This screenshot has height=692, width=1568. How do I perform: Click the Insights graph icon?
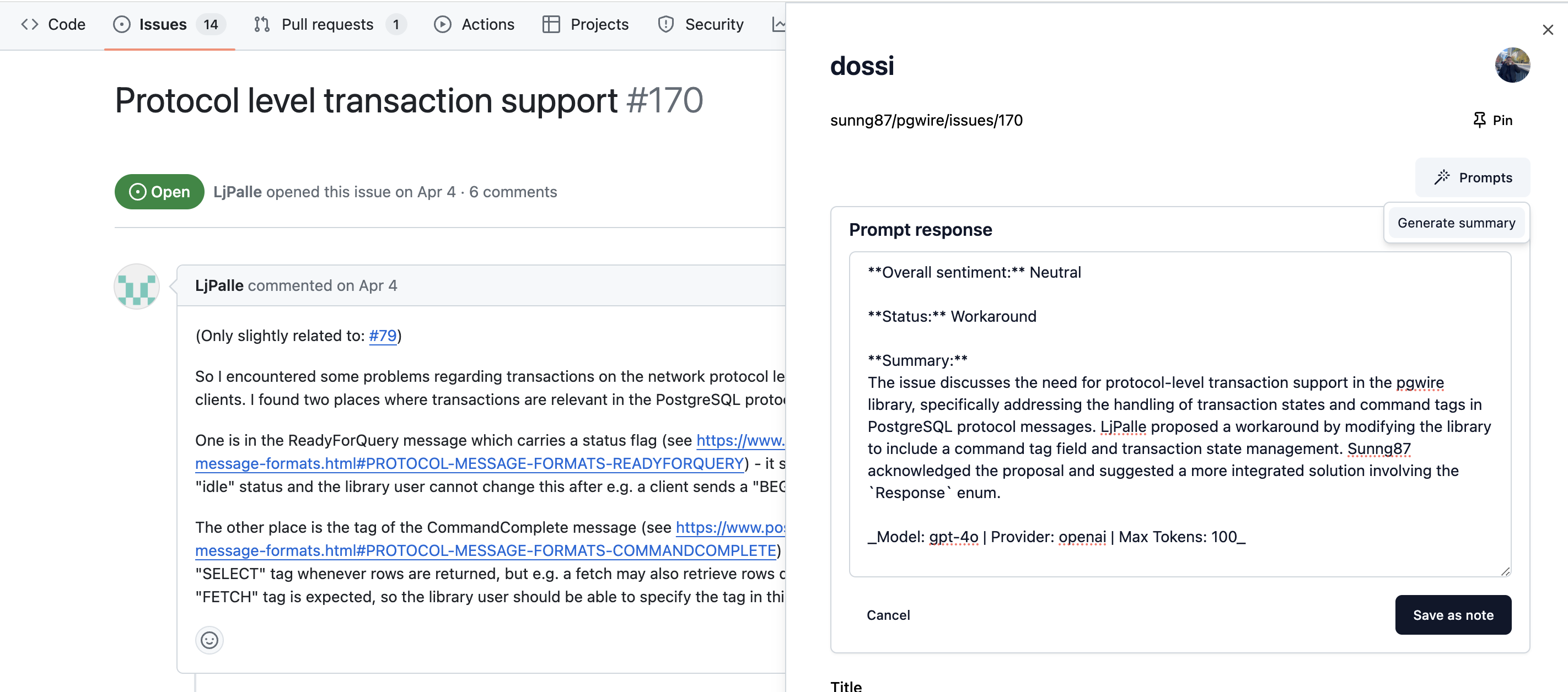778,24
